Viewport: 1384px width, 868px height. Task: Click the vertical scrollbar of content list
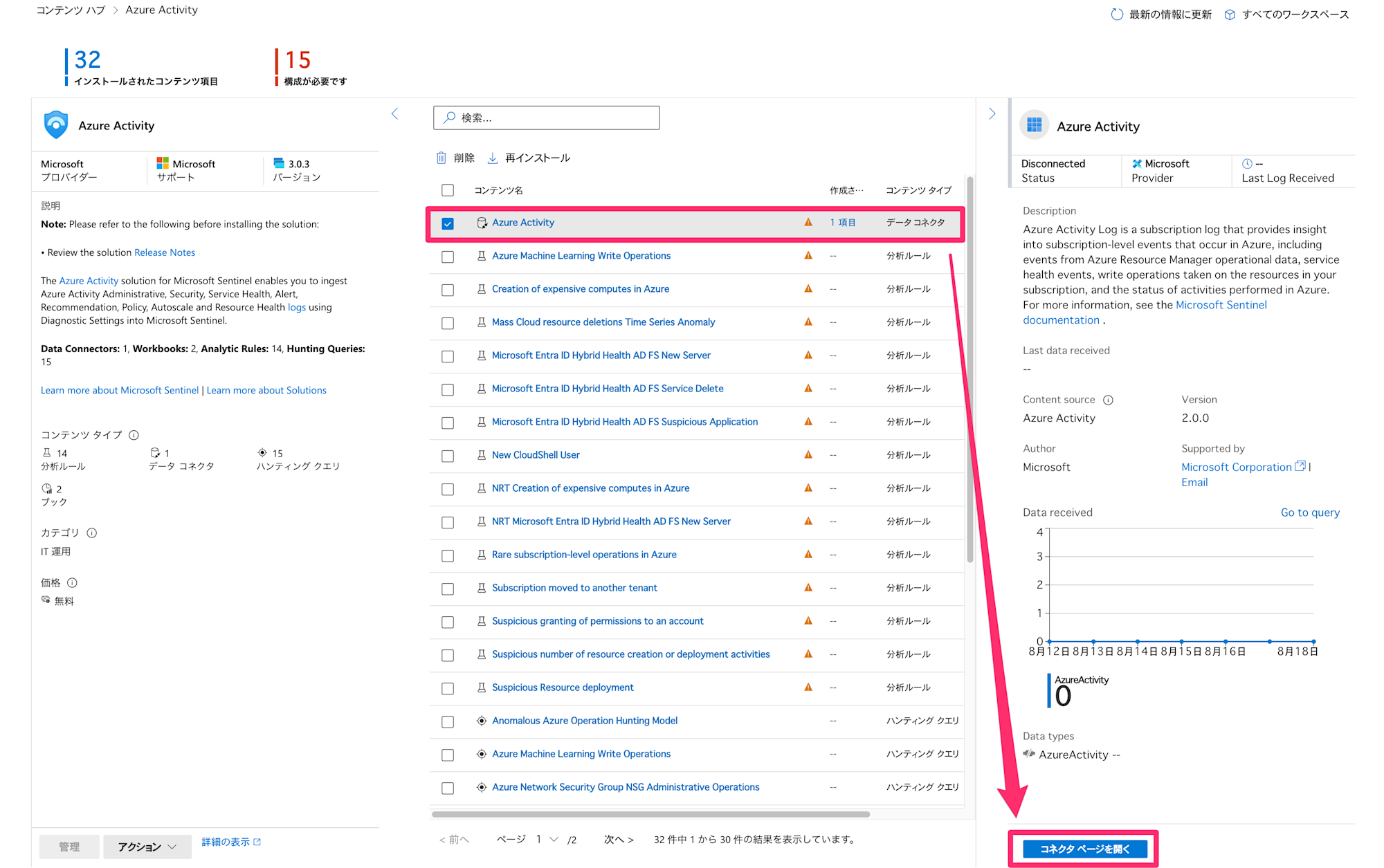970,370
